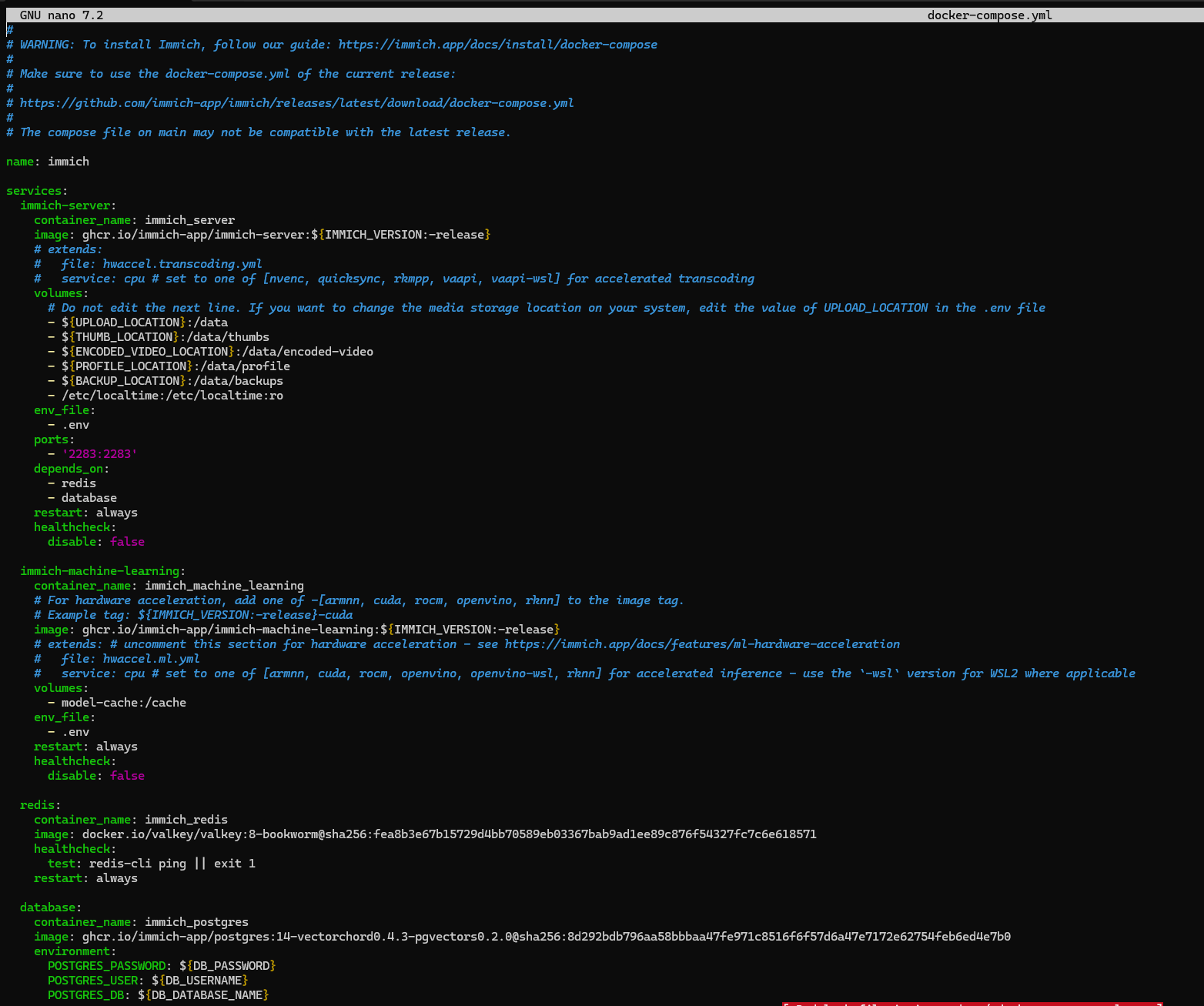Click the '/etc/localtime:/etc/localtime:ro' volume entry
This screenshot has height=1006, width=1204.
(x=166, y=396)
